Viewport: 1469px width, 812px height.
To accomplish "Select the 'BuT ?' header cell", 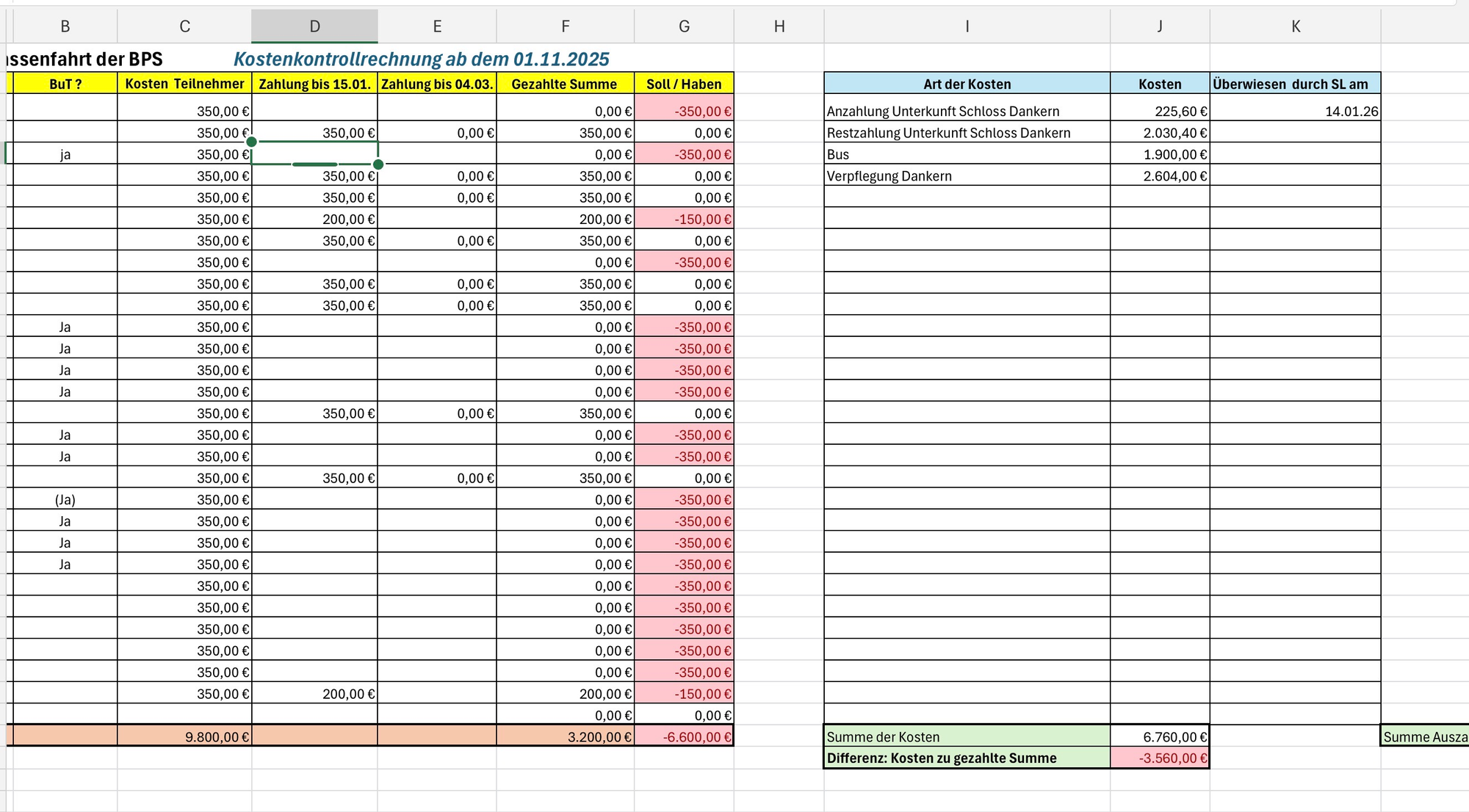I will click(65, 84).
